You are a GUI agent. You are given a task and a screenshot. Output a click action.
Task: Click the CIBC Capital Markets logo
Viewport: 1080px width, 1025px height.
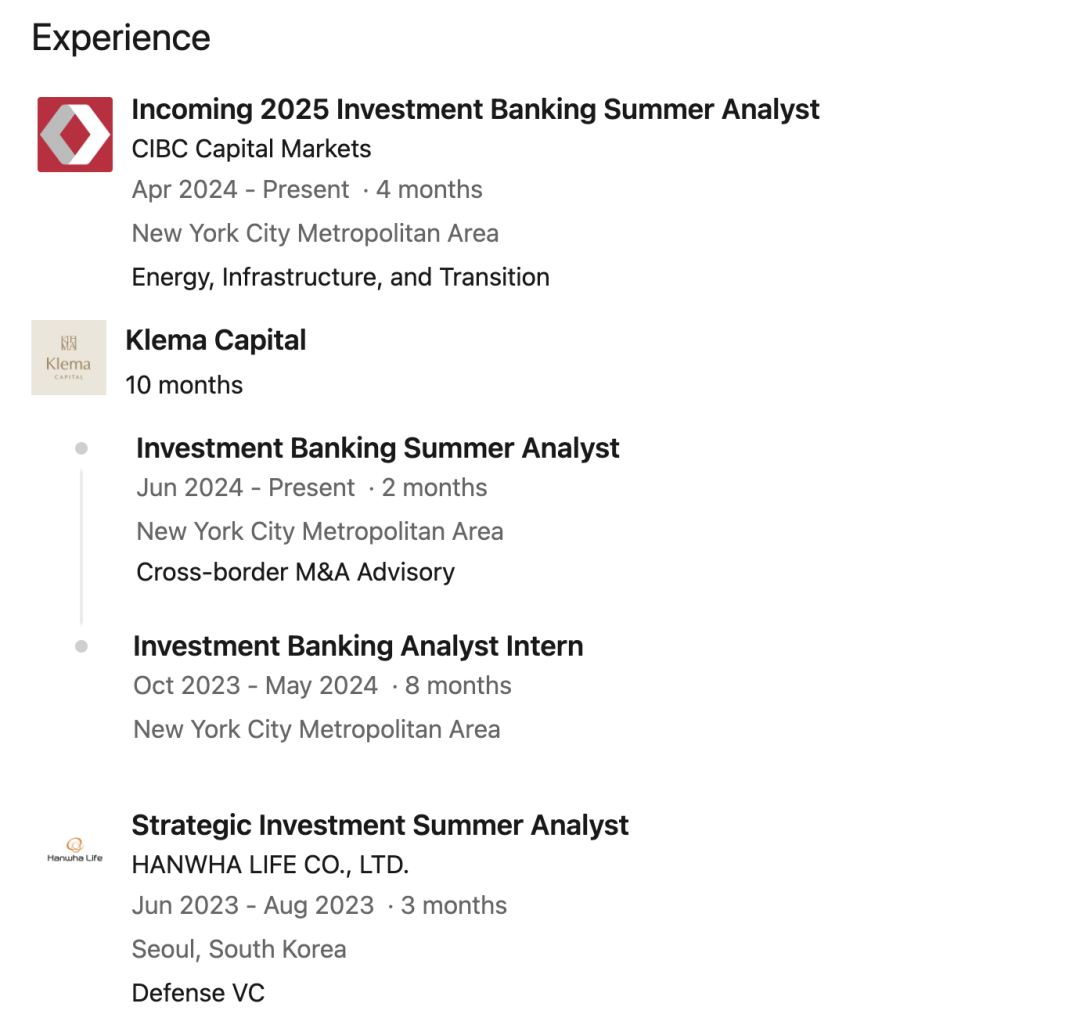pos(75,134)
